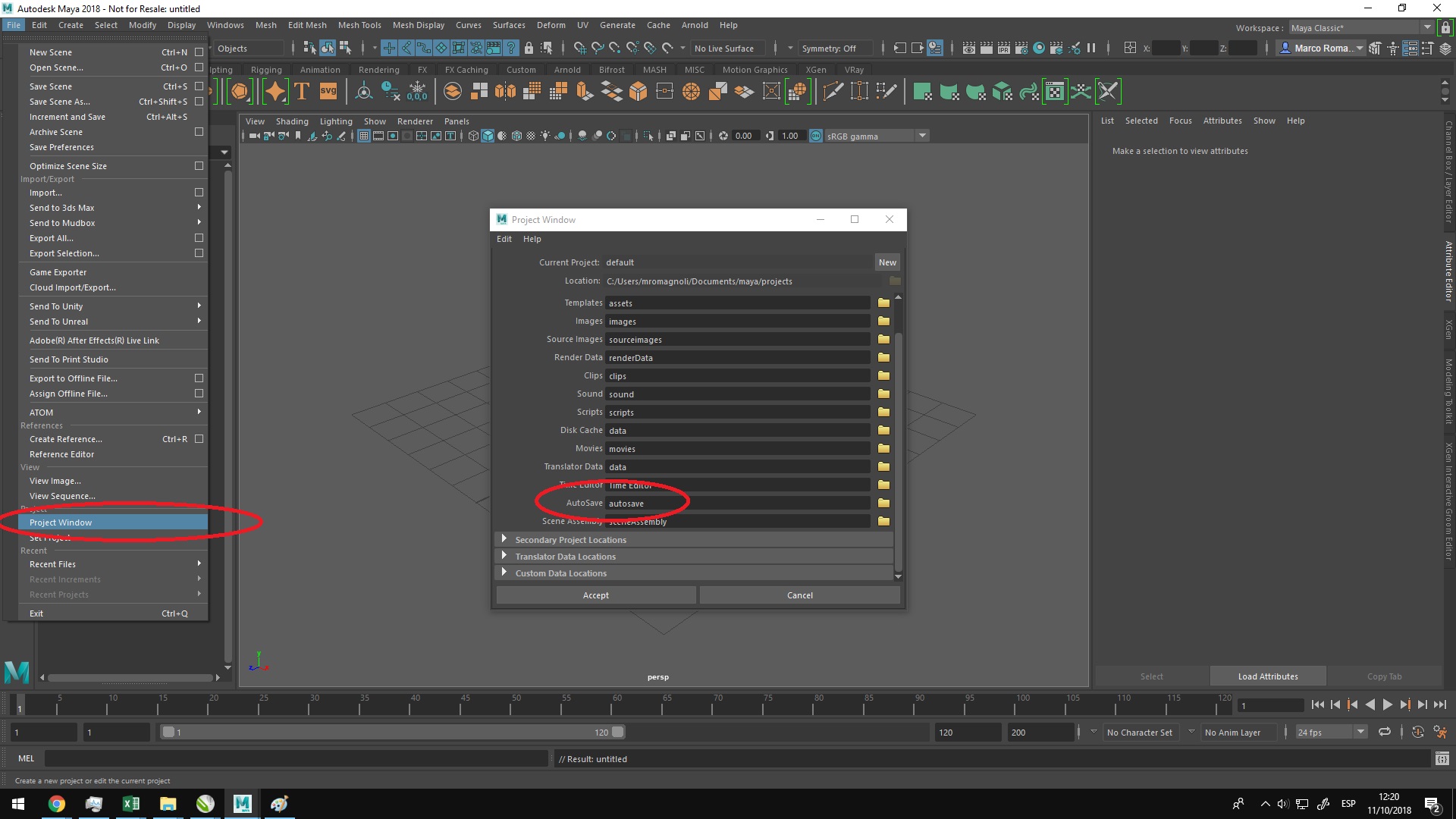
Task: Click the use all lights bulb icon
Action: click(545, 136)
